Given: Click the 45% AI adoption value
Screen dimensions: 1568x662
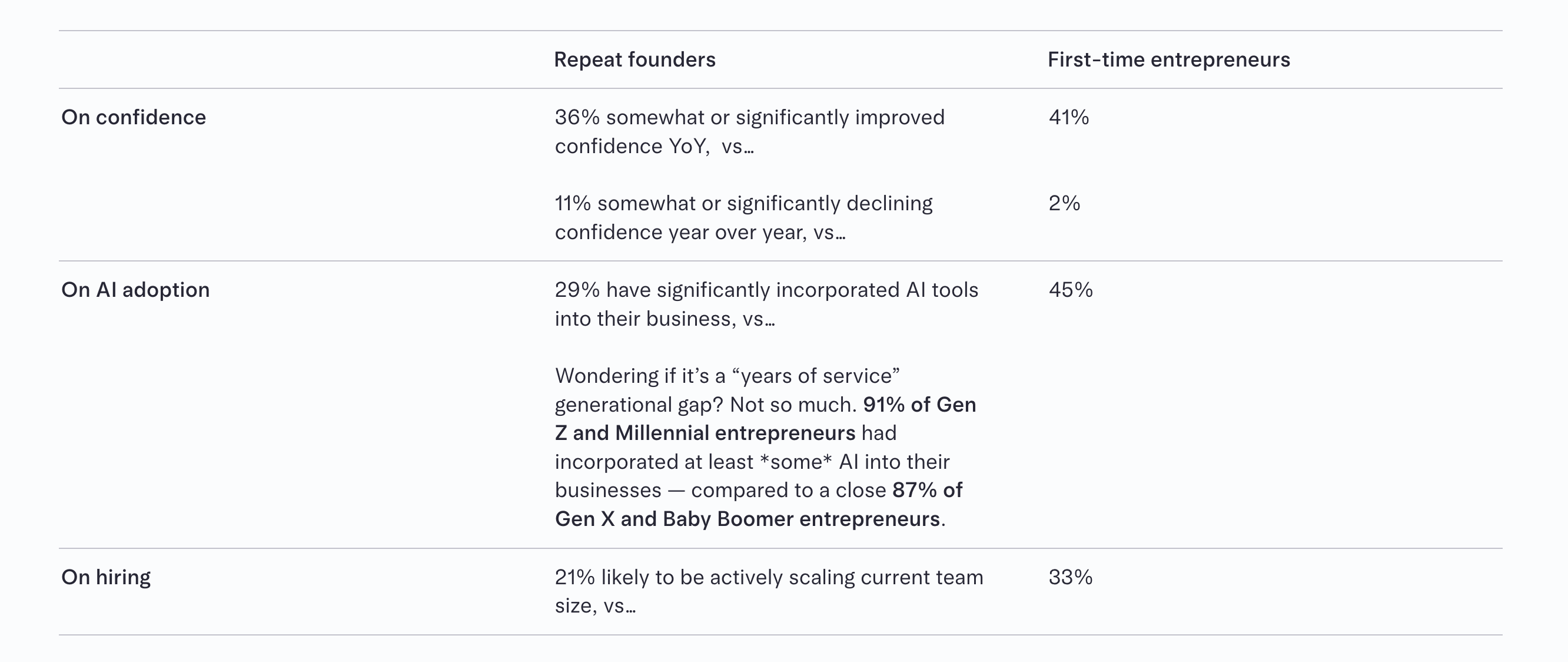Looking at the screenshot, I should [x=1070, y=290].
